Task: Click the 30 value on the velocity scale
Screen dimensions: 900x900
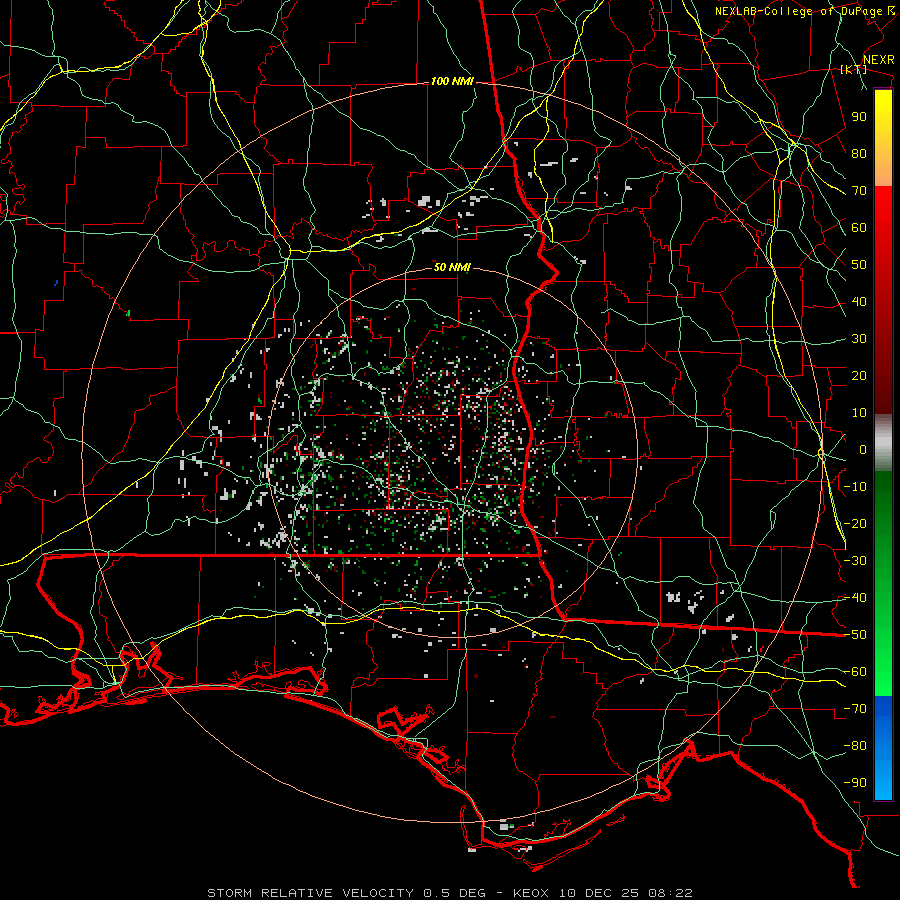Action: coord(859,339)
